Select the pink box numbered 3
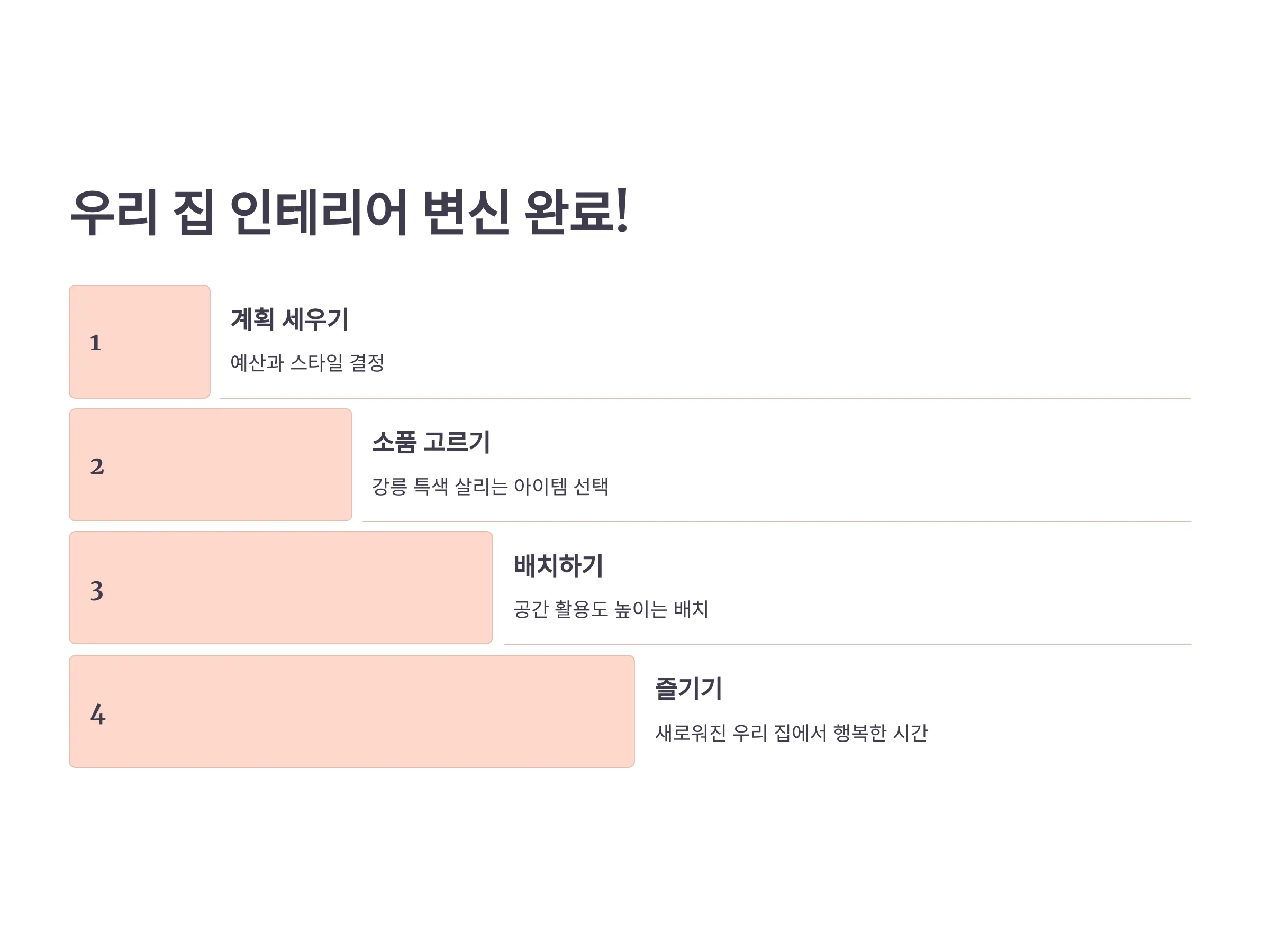 click(281, 588)
